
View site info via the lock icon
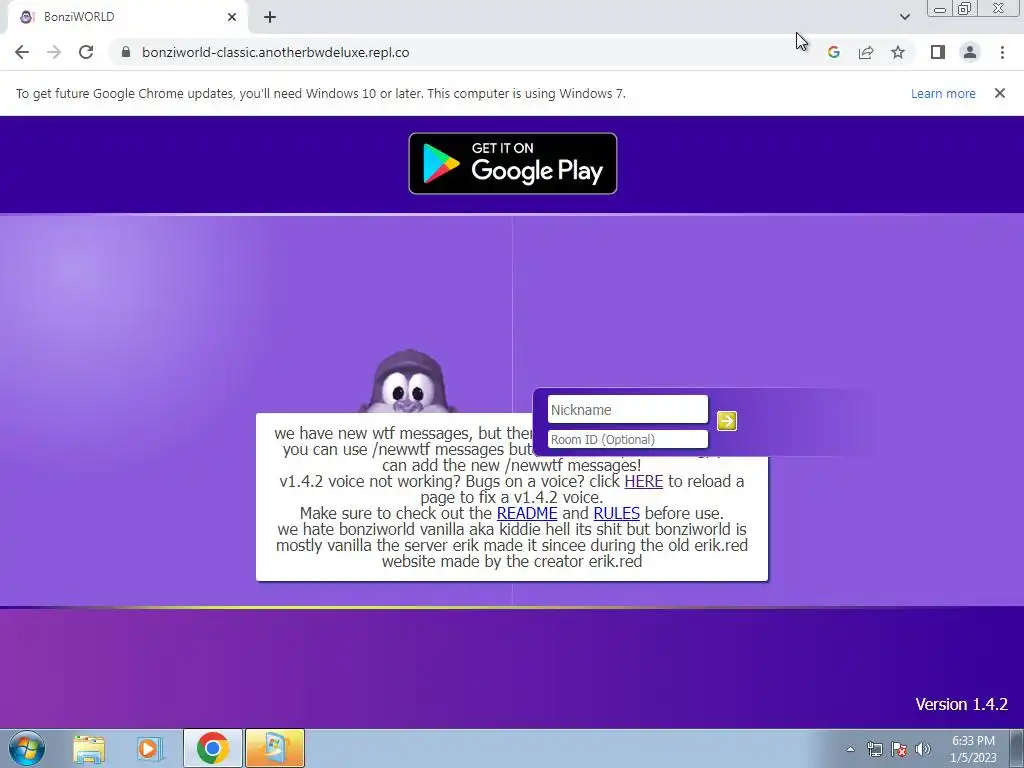click(126, 52)
